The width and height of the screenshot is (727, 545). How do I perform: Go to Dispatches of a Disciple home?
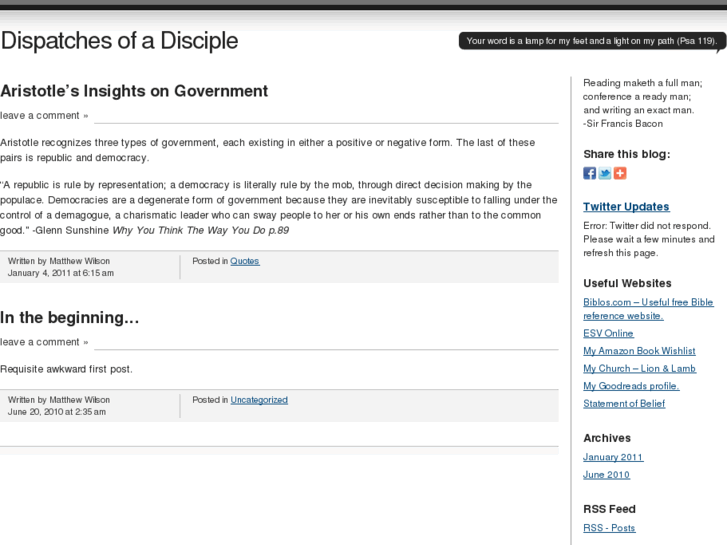[119, 41]
